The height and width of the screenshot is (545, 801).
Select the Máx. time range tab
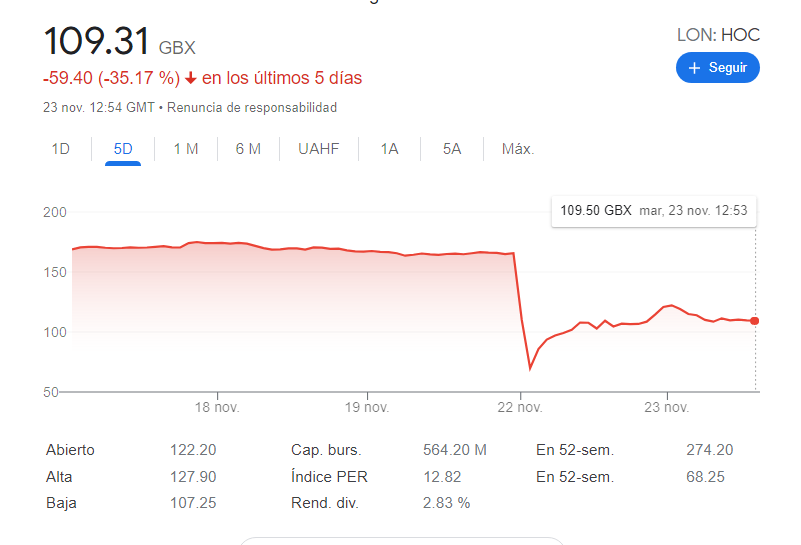(518, 149)
